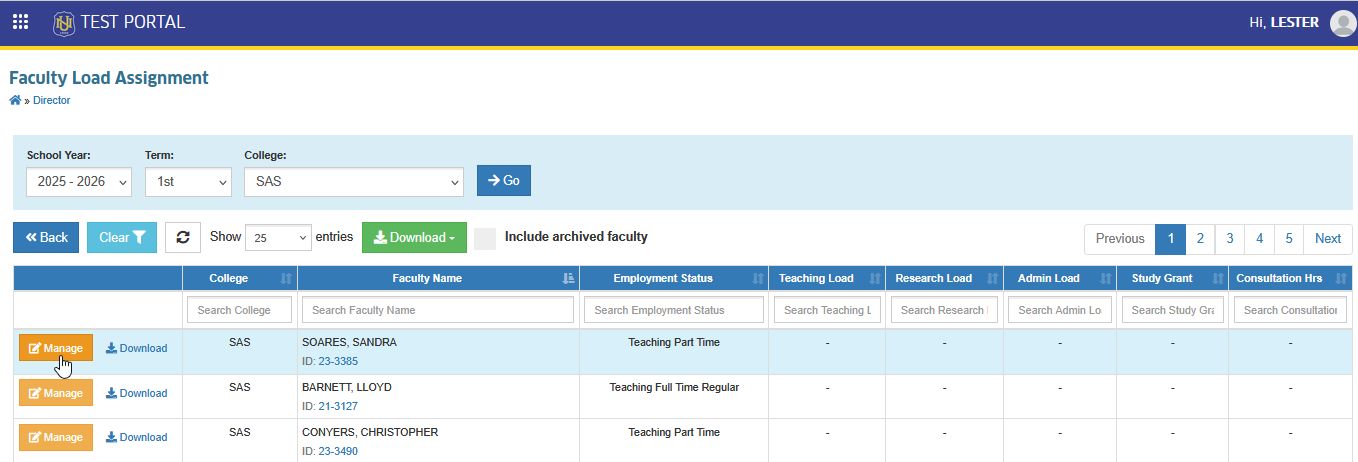This screenshot has width=1358, height=462.
Task: Open the School Year dropdown
Action: [x=79, y=181]
